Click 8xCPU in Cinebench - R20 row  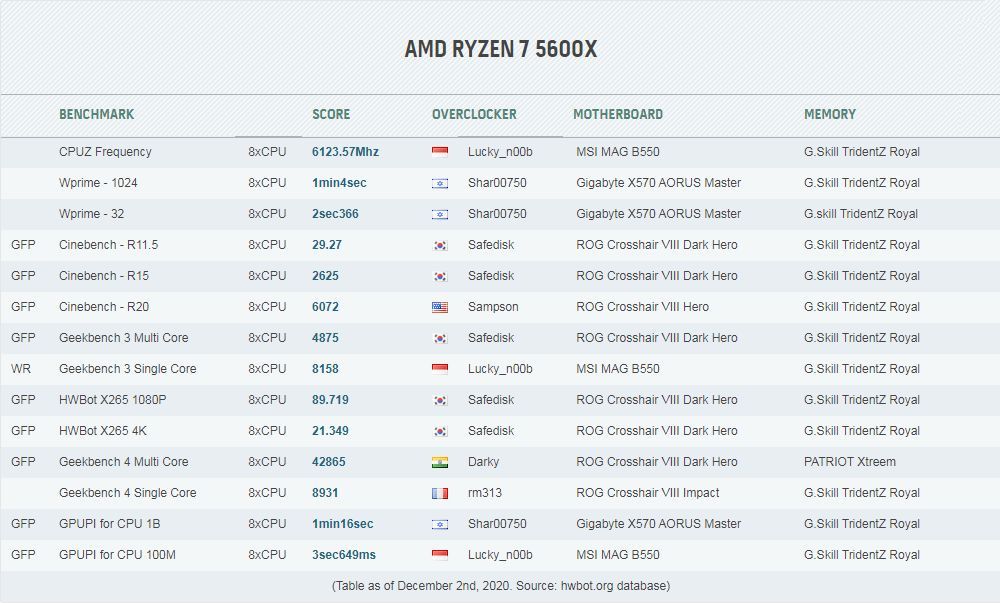point(267,307)
